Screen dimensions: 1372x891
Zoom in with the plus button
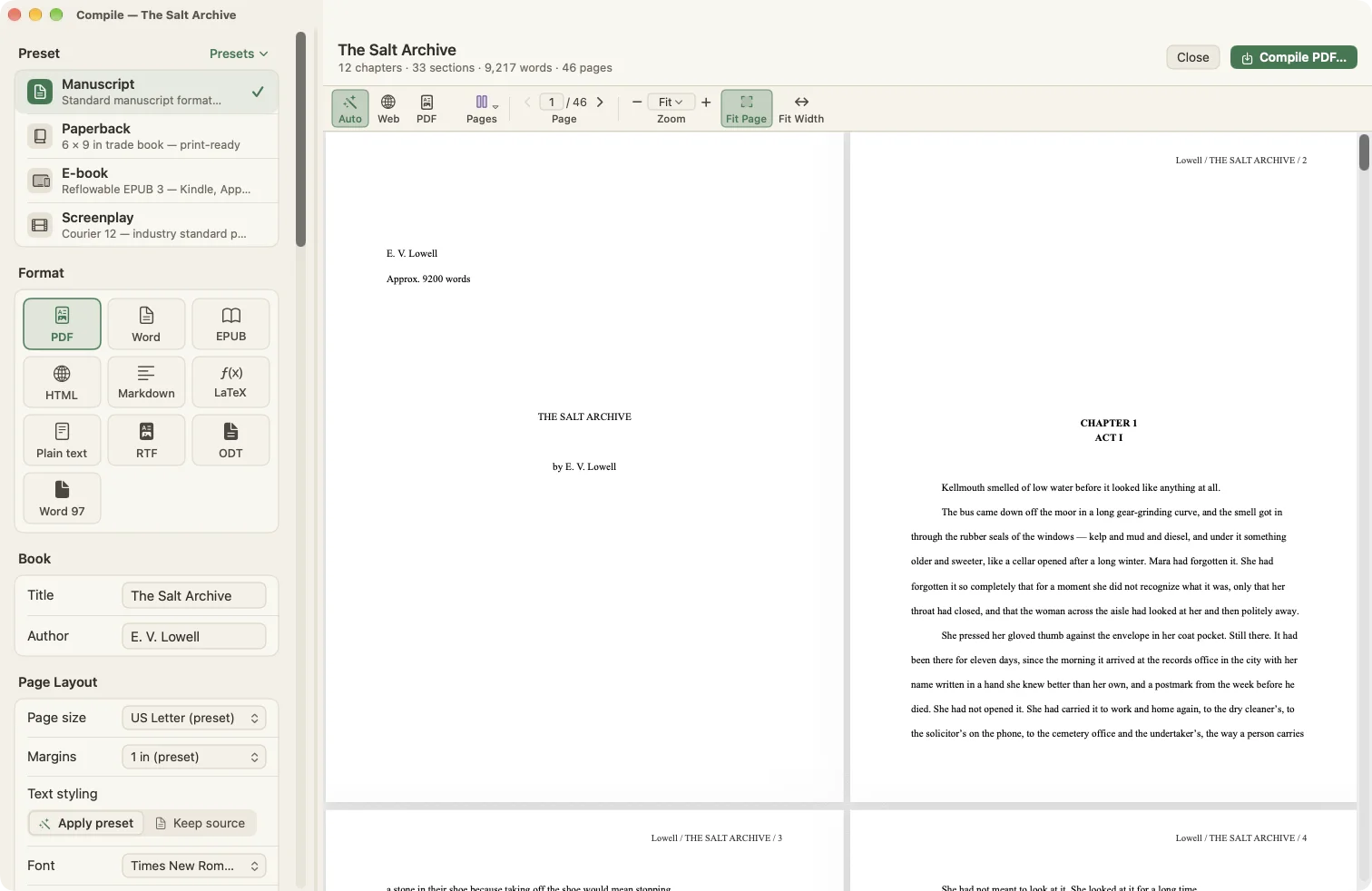pos(706,102)
